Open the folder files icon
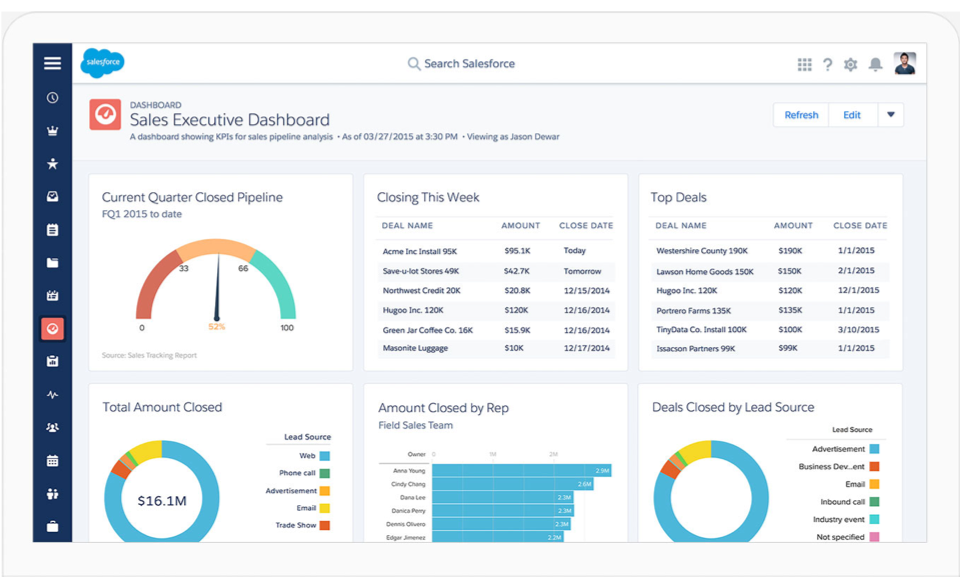 [x=53, y=263]
